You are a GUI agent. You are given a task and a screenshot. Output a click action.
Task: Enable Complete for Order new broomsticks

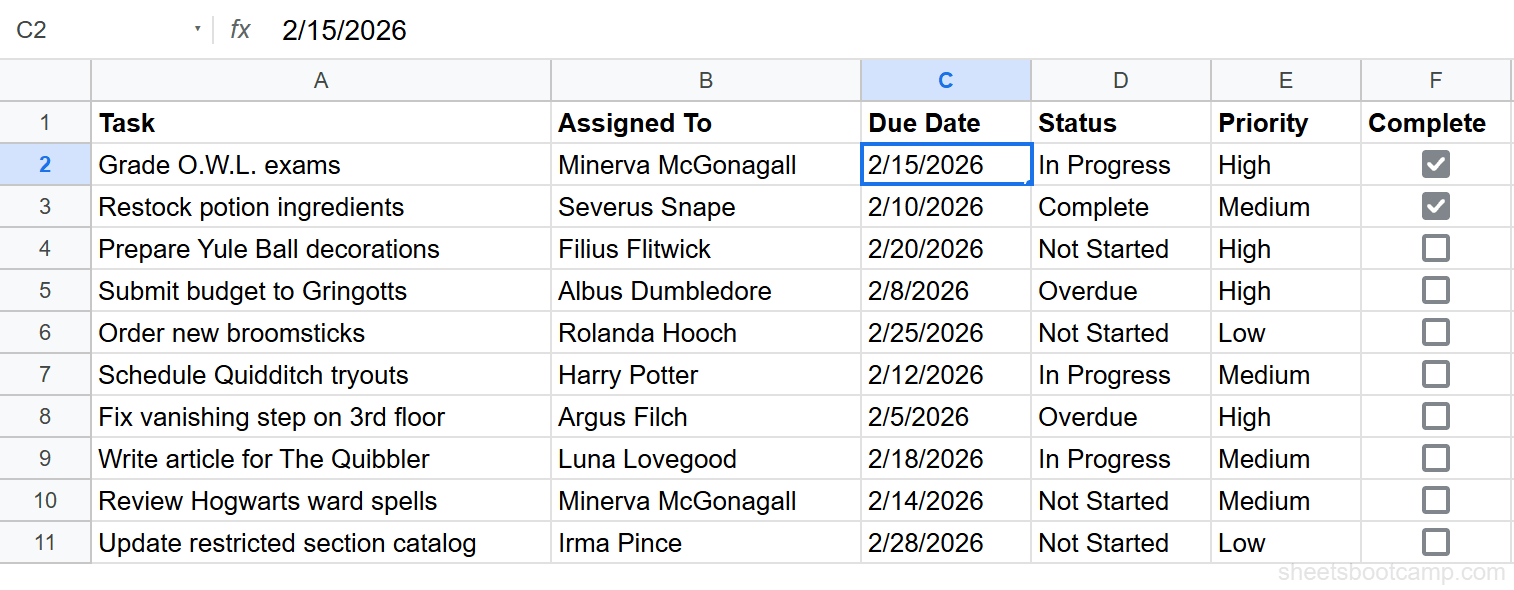(x=1435, y=332)
